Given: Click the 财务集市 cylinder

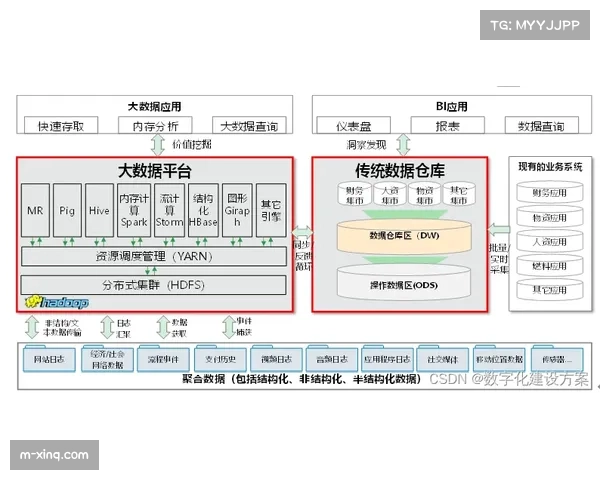Looking at the screenshot, I should [x=355, y=194].
